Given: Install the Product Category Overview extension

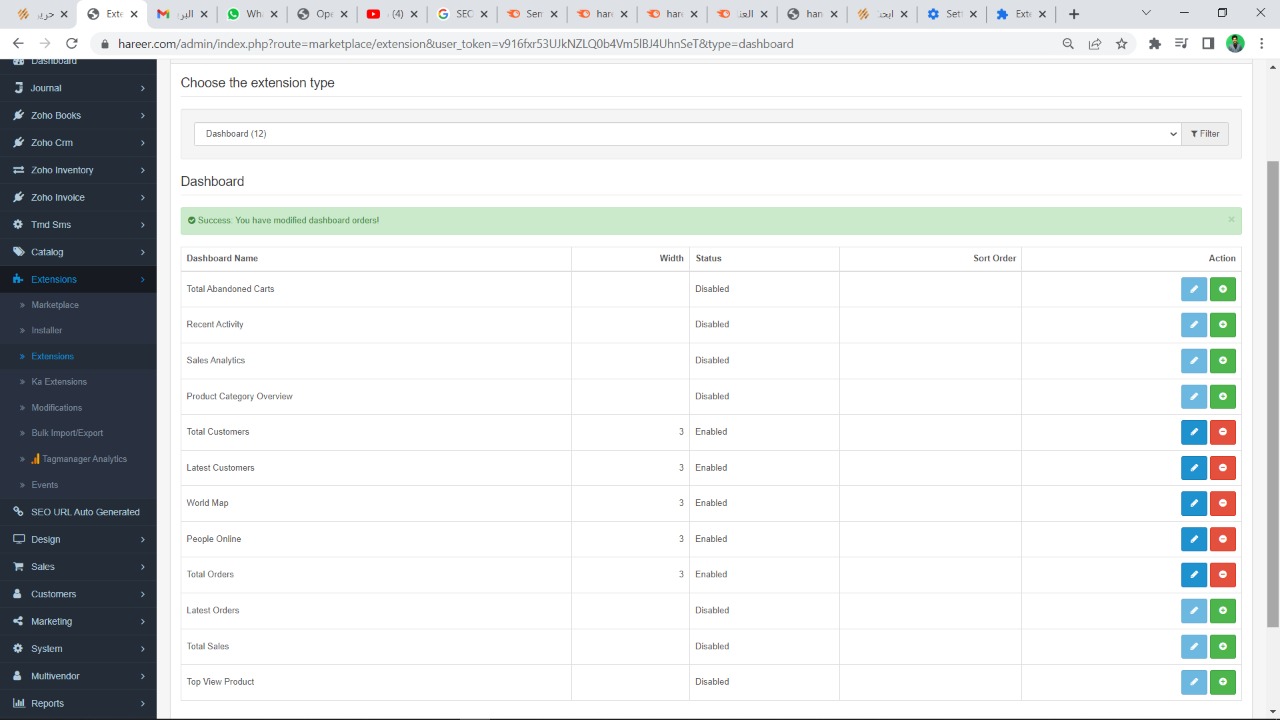Looking at the screenshot, I should (x=1223, y=397).
